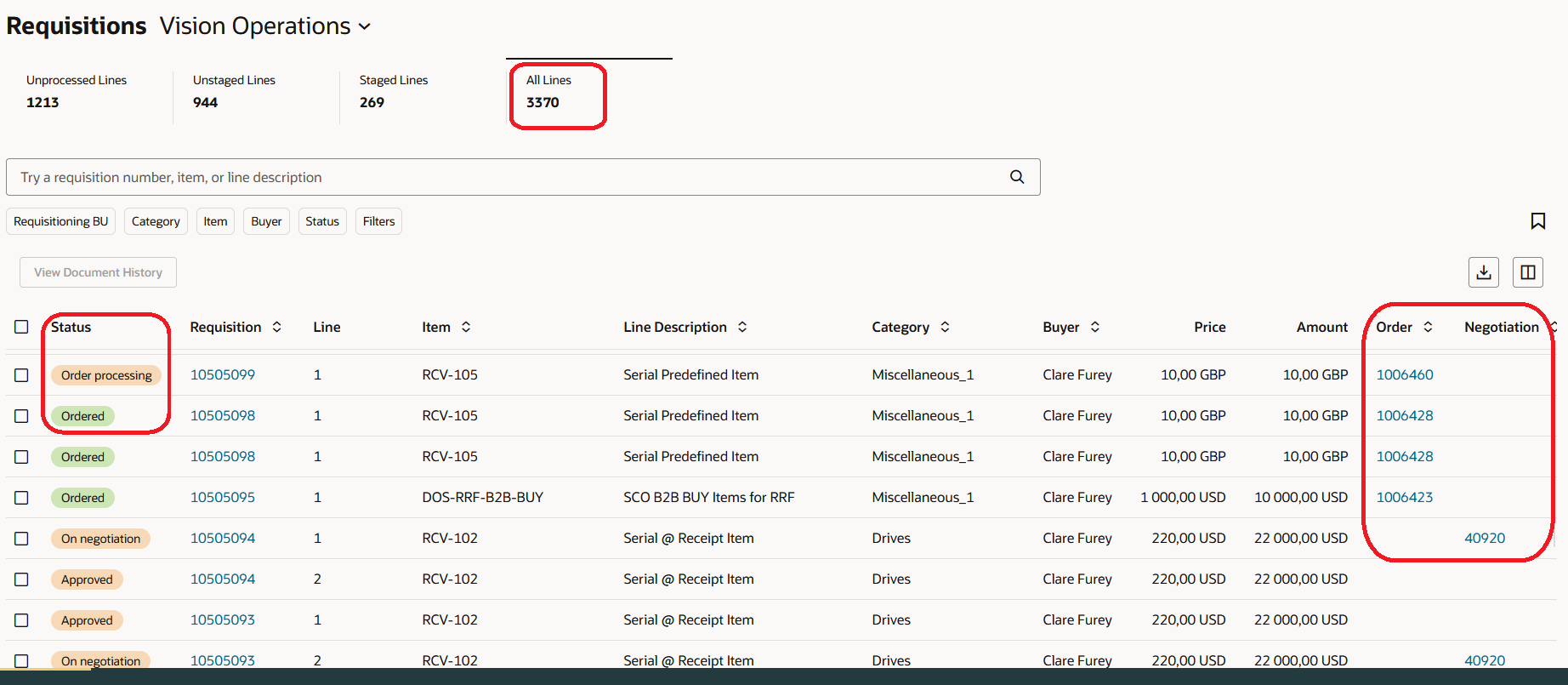1568x685 pixels.
Task: Open order 1006423 link
Action: tap(1405, 497)
